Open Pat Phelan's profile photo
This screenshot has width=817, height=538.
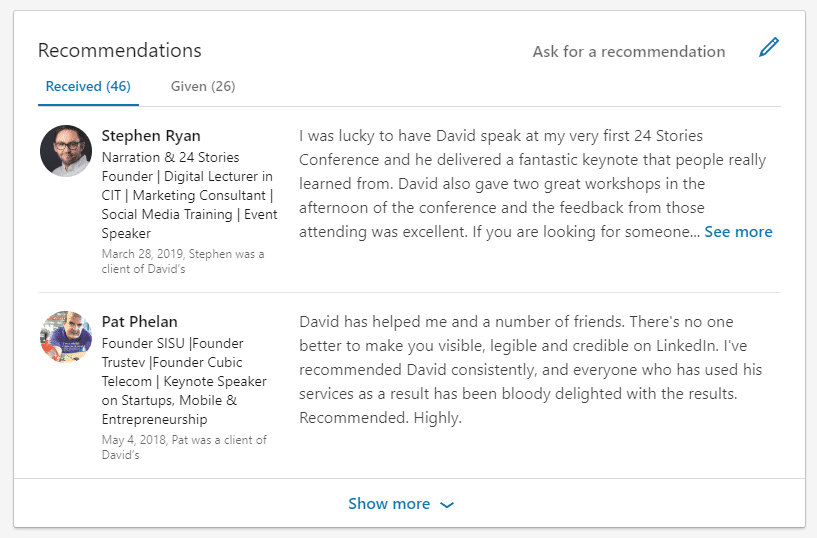[66, 336]
